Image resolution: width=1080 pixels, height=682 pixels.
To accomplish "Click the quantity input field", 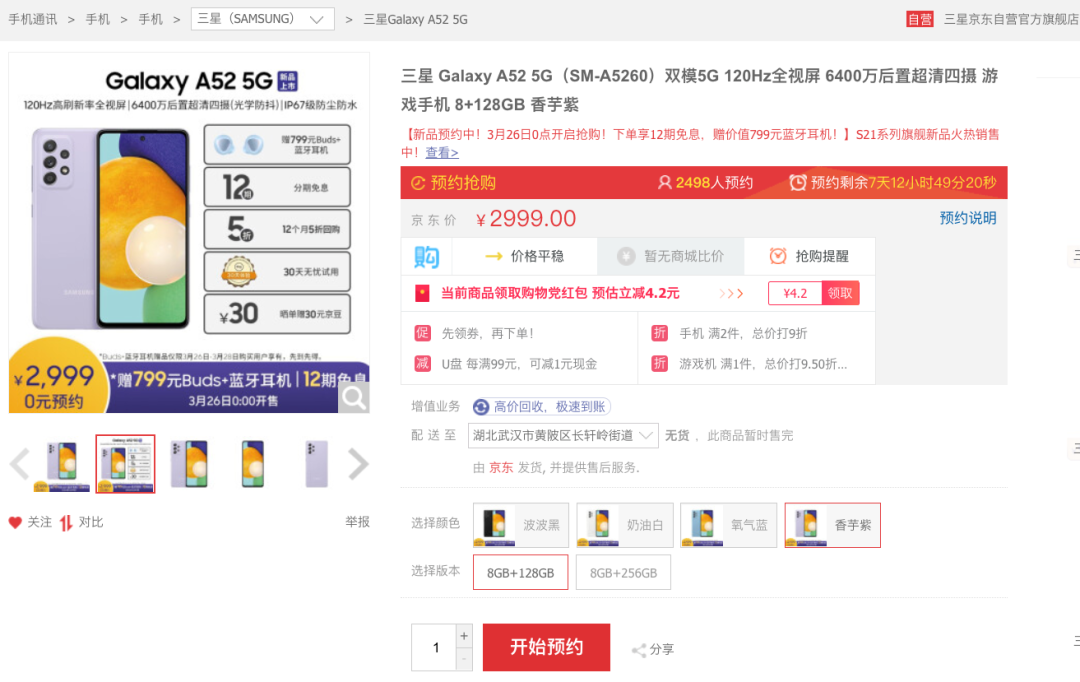I will click(435, 648).
